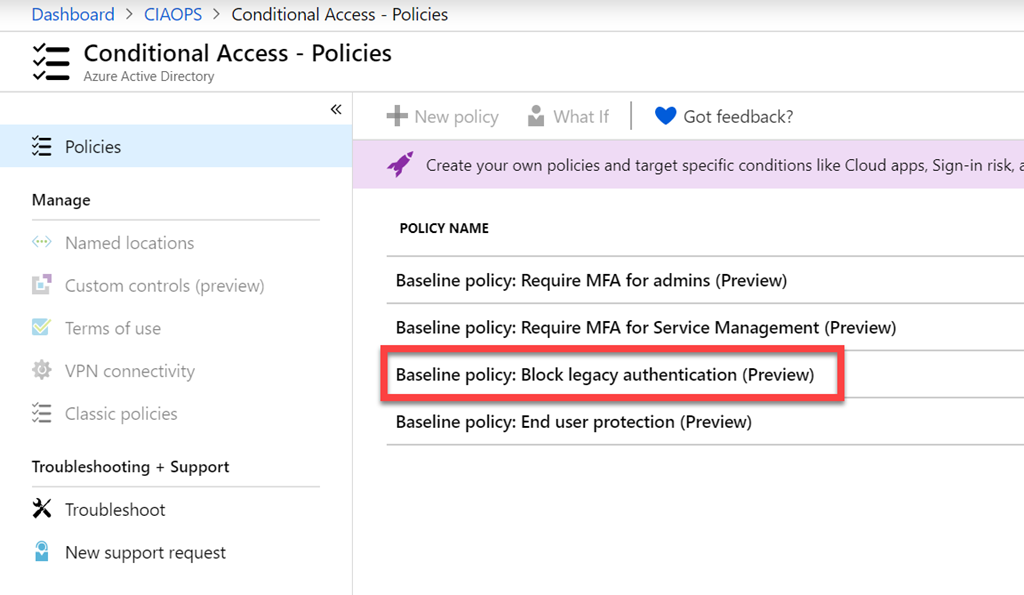Click the Classic policies list icon
This screenshot has height=595, width=1024.
(41, 414)
